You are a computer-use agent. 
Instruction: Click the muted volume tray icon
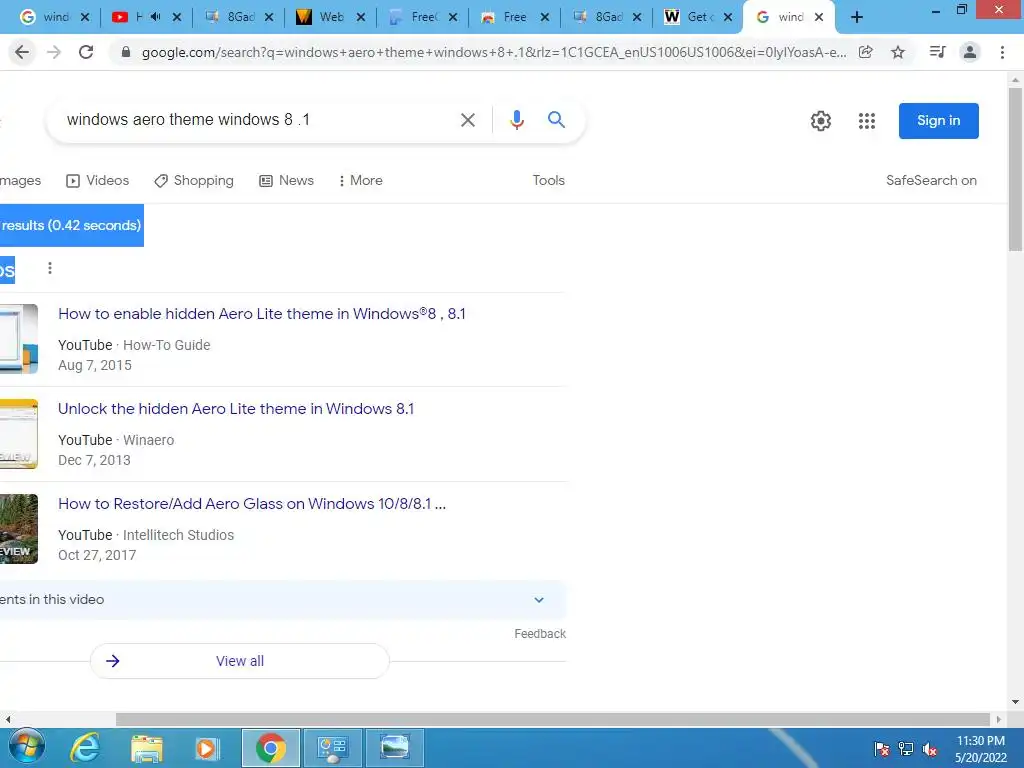[x=930, y=749]
